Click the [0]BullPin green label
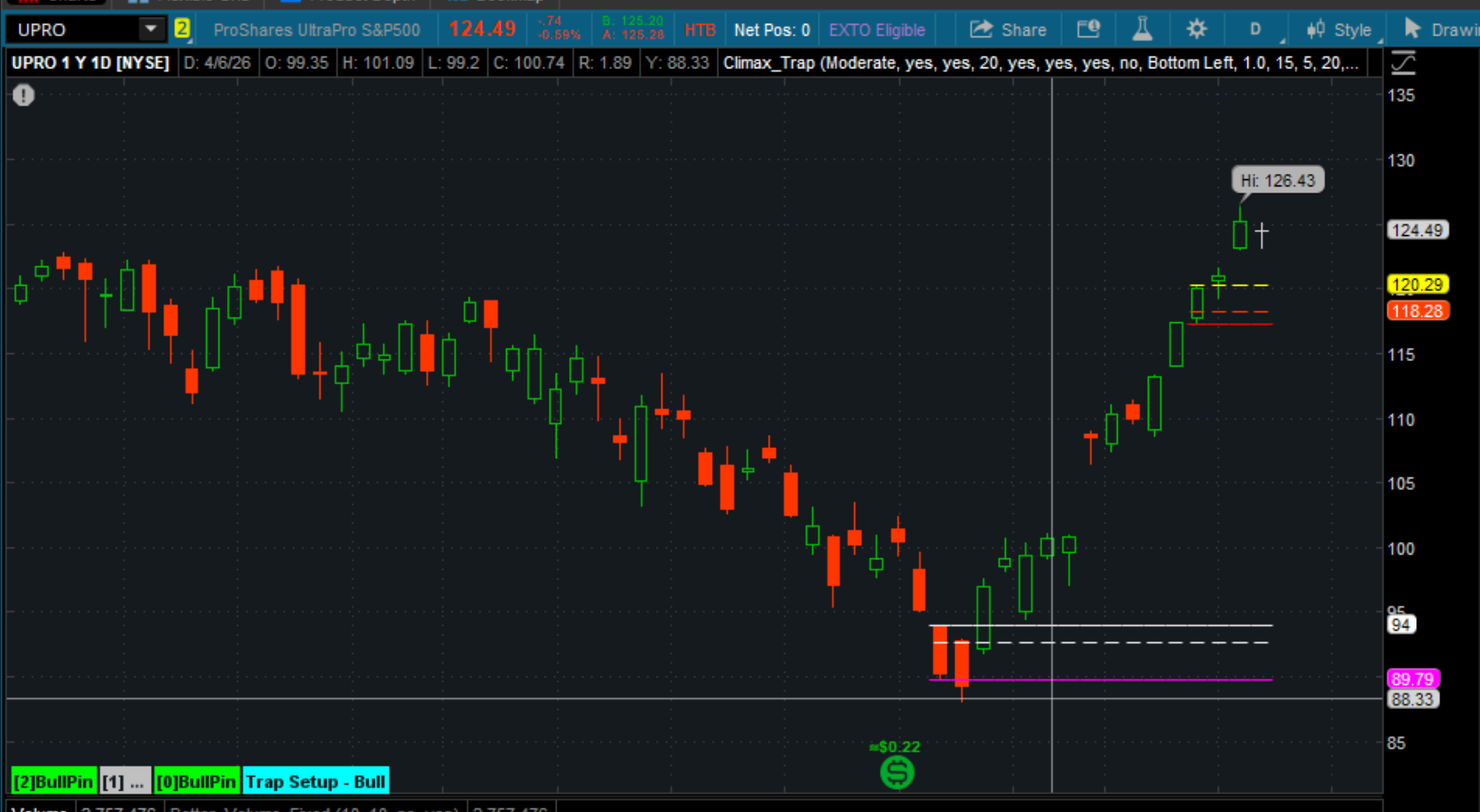The width and height of the screenshot is (1480, 812). (196, 782)
